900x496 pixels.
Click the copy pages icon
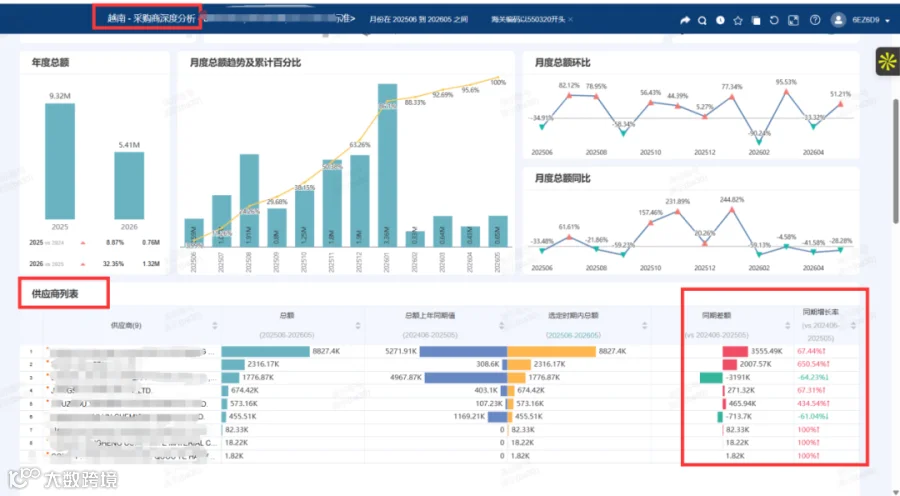click(757, 20)
